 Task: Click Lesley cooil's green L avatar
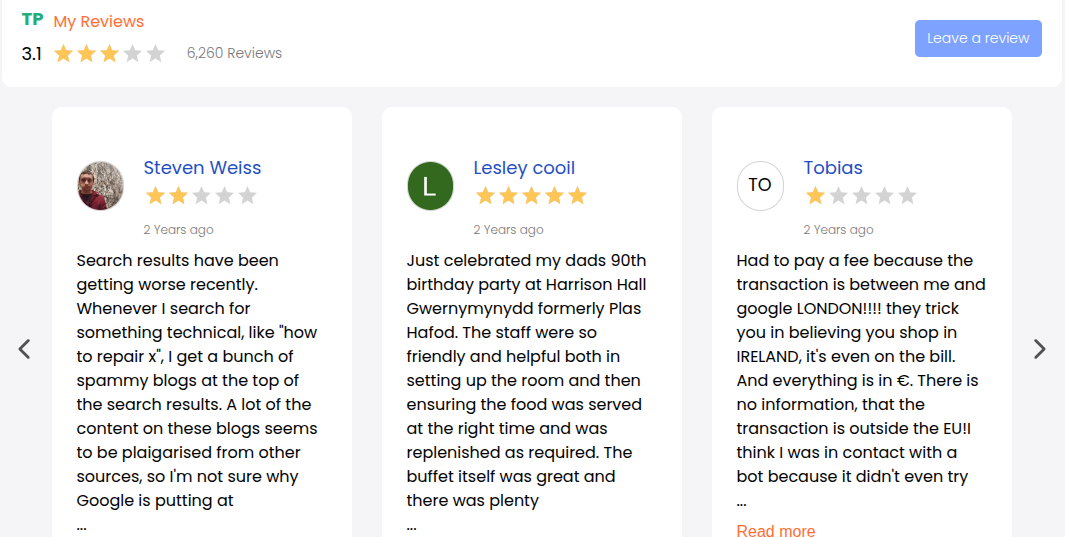pos(430,186)
